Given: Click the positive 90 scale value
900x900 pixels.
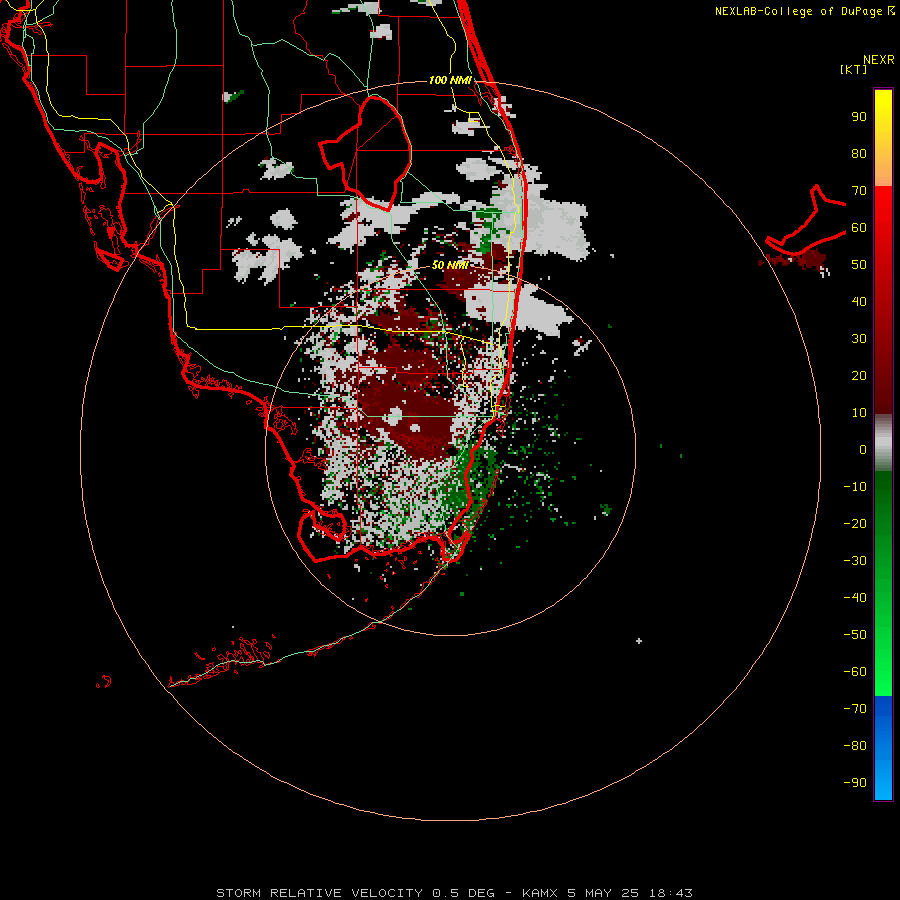Looking at the screenshot, I should (859, 117).
